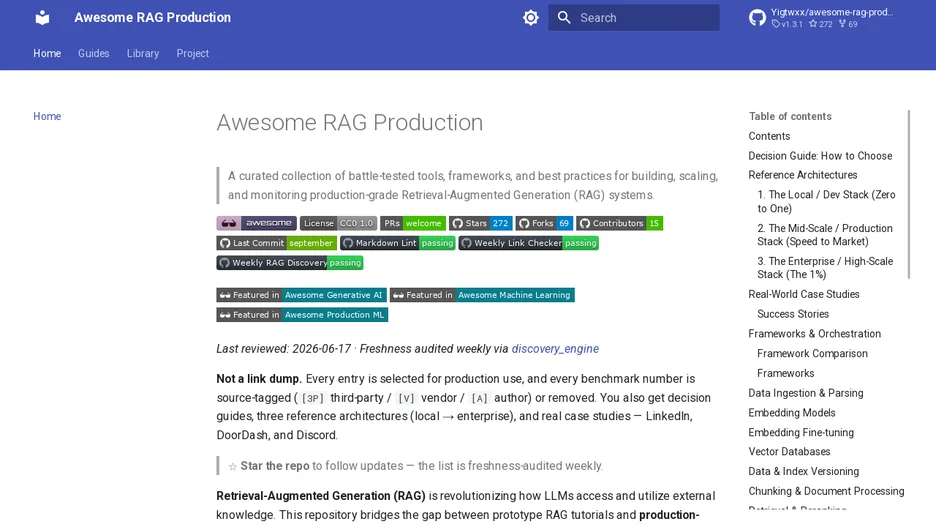
Task: Jump to Contents in table of contents
Action: click(769, 136)
